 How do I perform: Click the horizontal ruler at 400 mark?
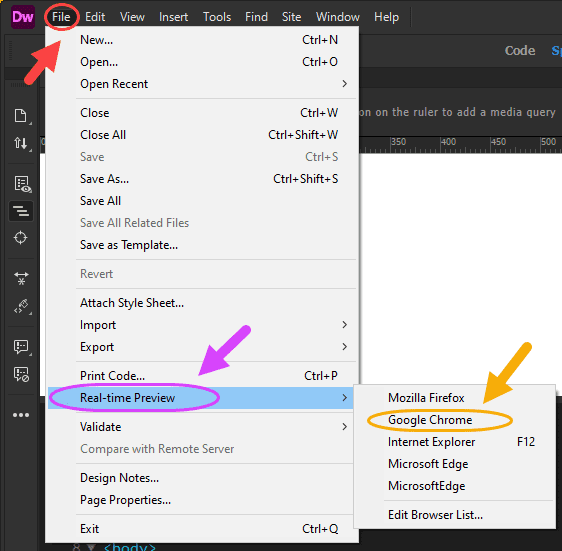coord(442,145)
